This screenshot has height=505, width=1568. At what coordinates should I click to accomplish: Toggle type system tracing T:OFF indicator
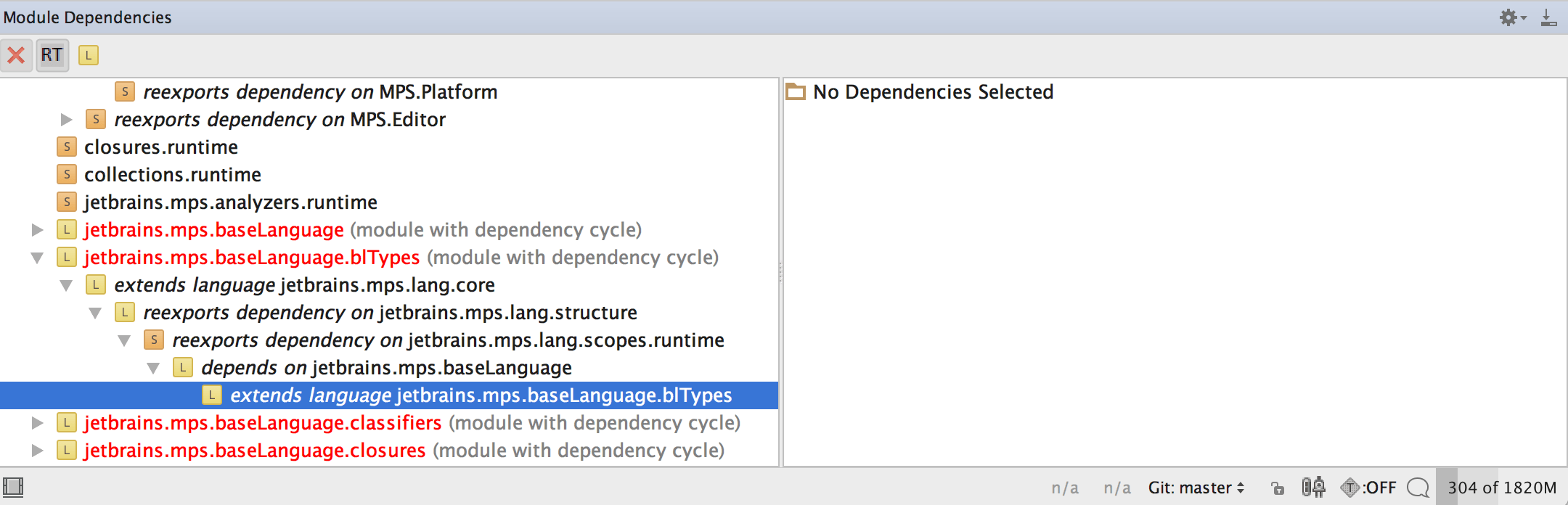point(1368,488)
